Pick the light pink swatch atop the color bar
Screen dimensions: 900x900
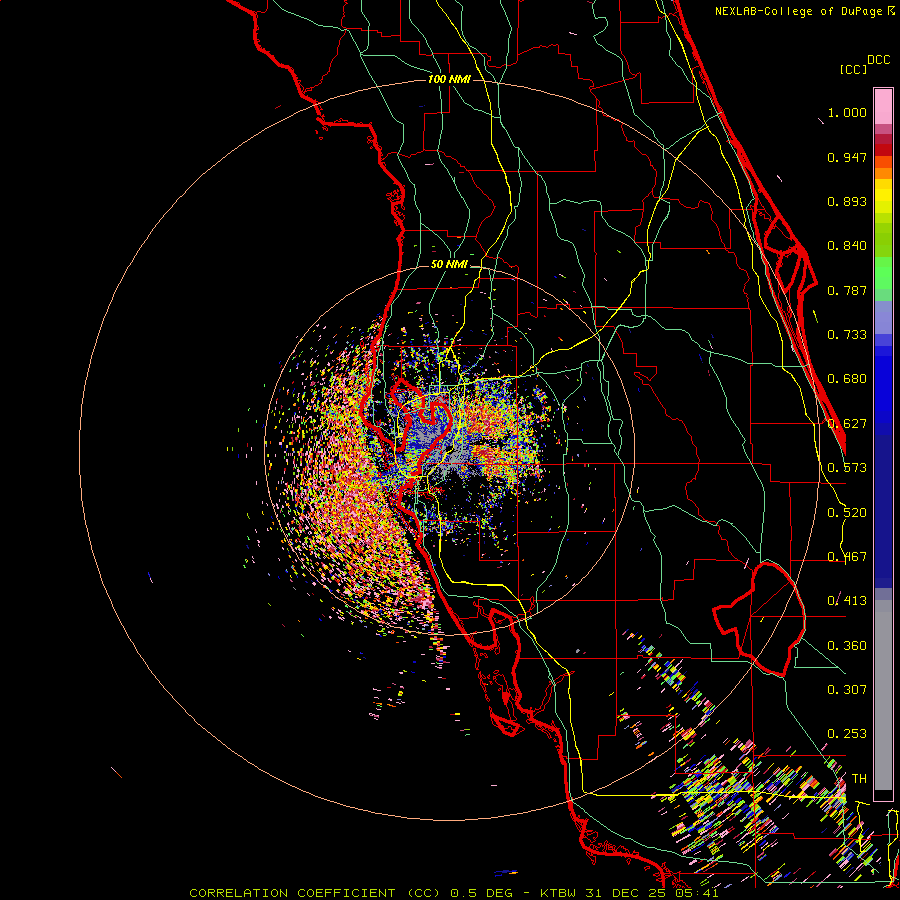(x=883, y=106)
